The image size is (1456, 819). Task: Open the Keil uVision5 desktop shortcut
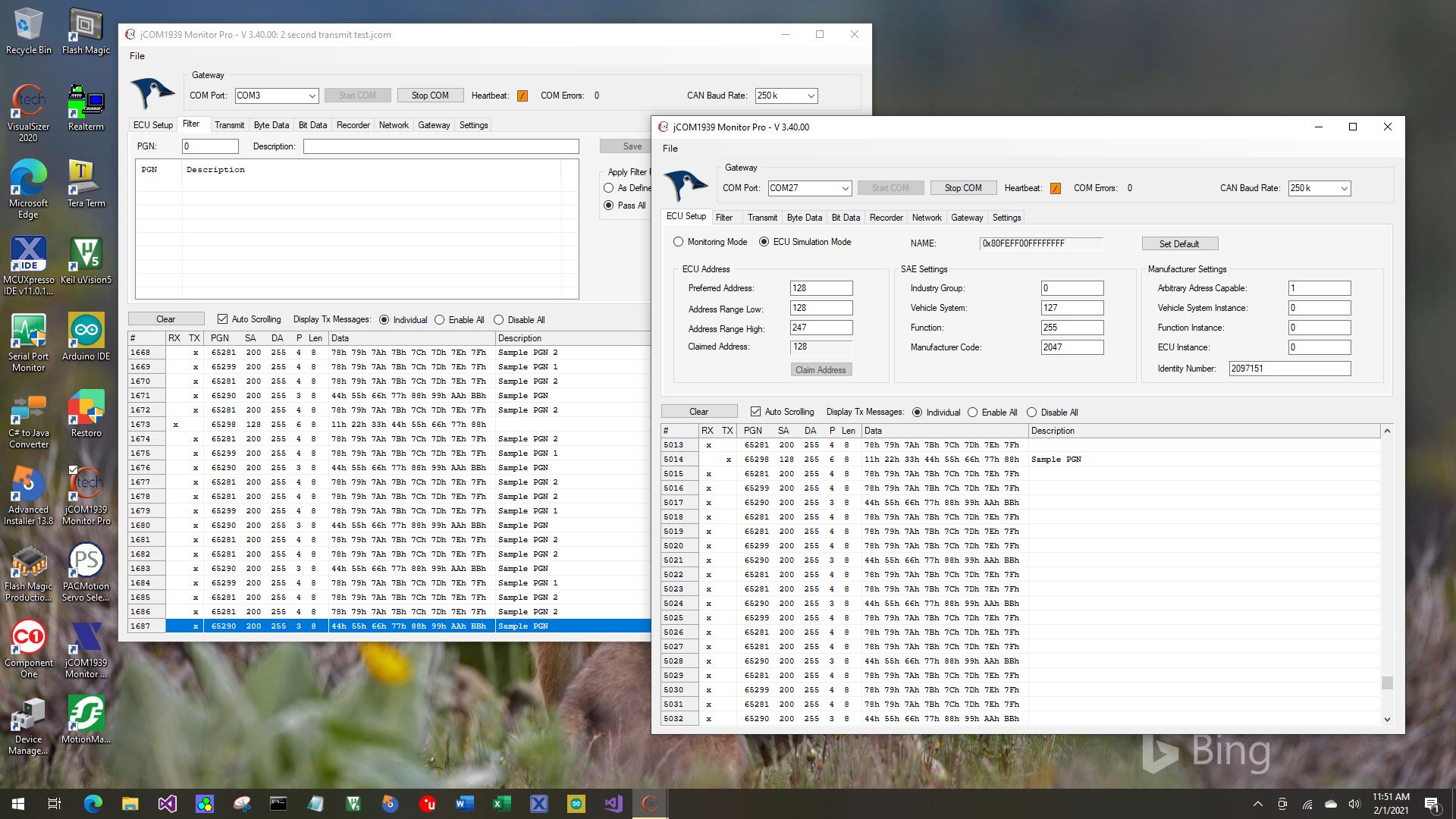click(x=86, y=256)
